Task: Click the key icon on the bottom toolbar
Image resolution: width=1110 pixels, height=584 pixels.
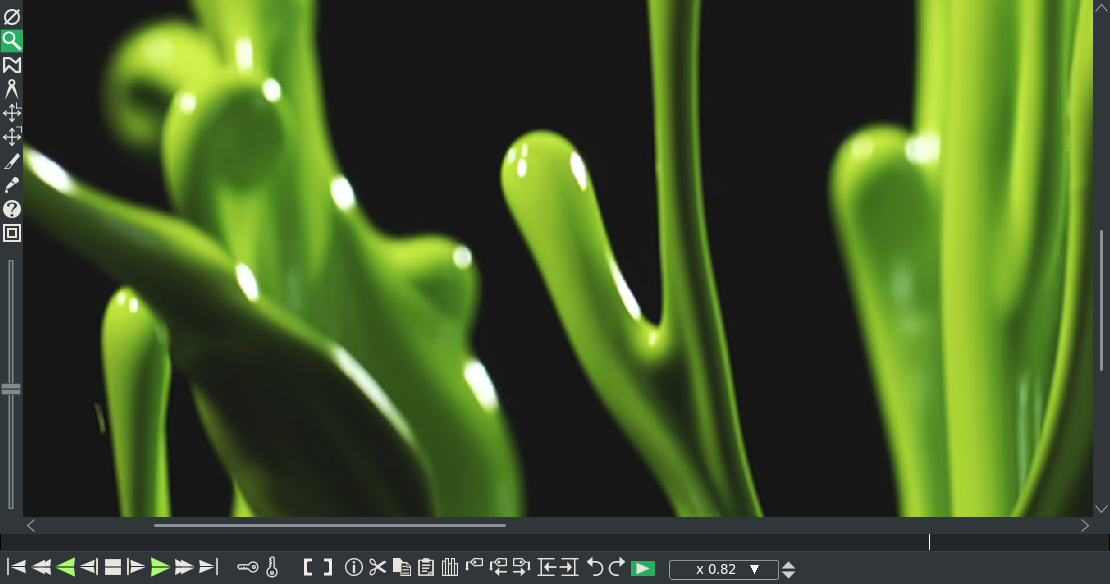Action: point(246,566)
